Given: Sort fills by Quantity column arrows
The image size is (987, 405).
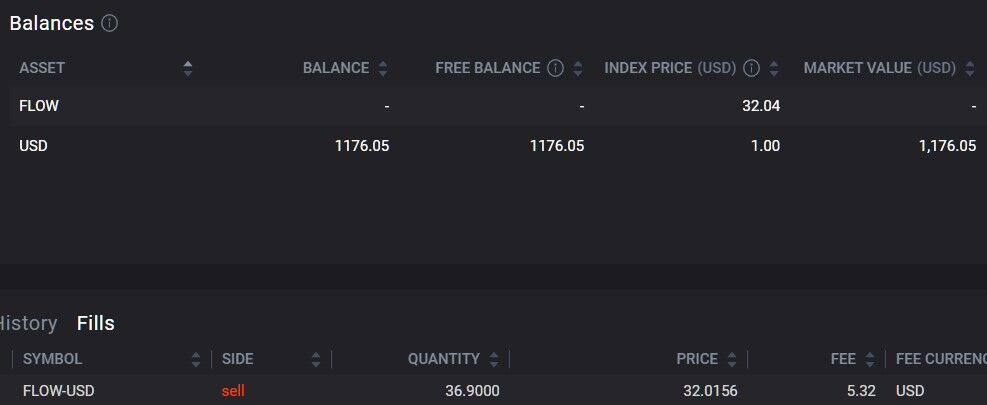Looking at the screenshot, I should 494,360.
